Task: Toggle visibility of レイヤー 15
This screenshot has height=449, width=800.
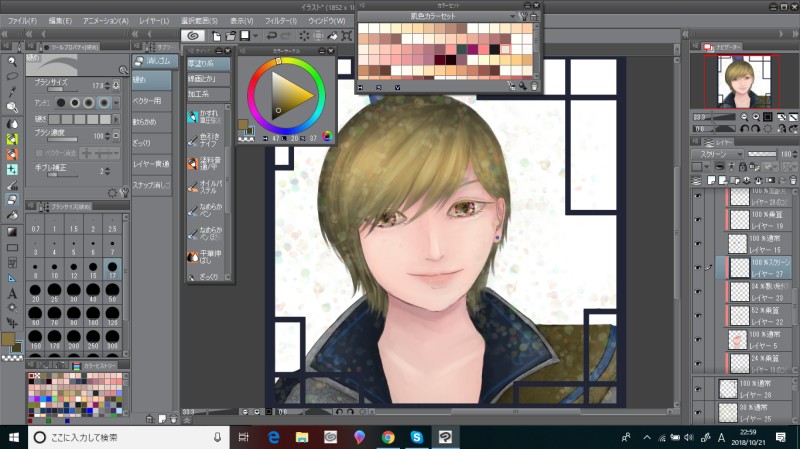Action: pos(698,243)
